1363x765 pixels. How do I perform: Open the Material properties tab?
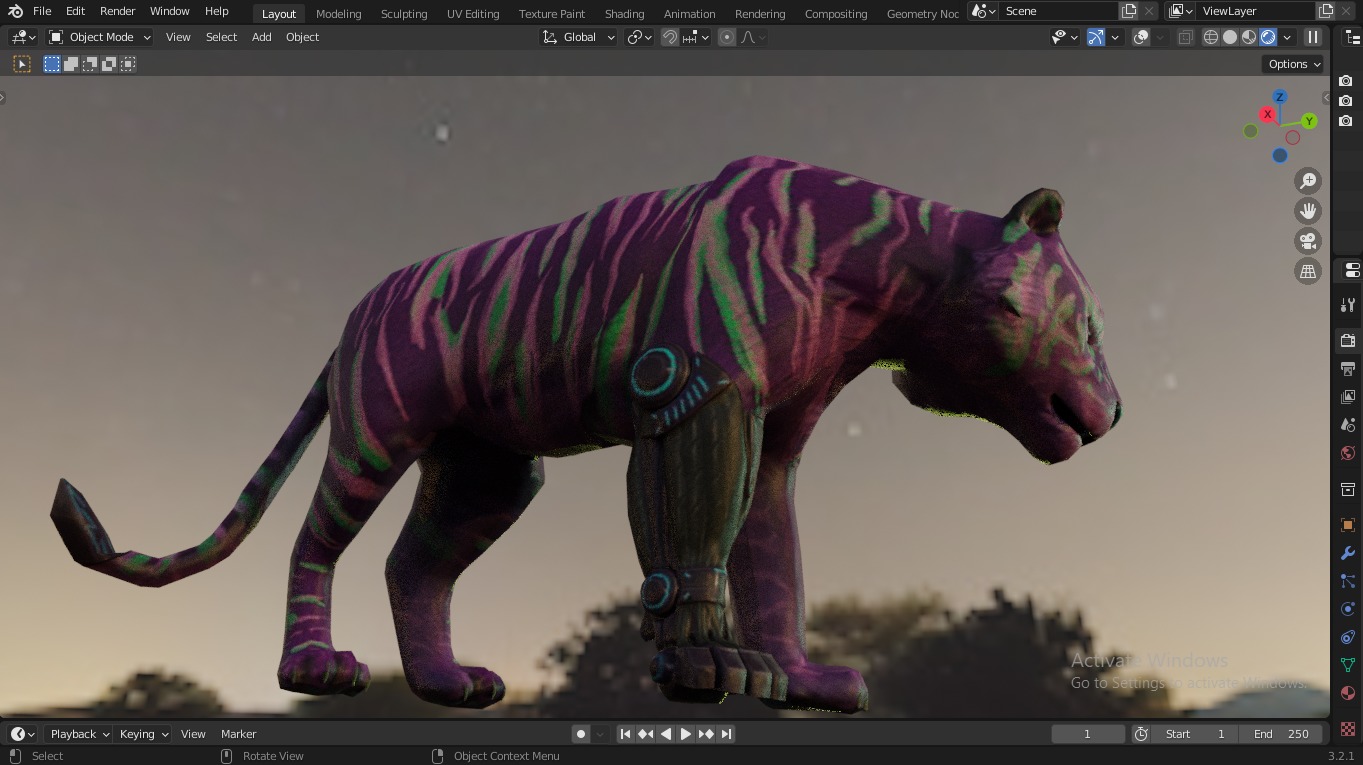point(1348,693)
